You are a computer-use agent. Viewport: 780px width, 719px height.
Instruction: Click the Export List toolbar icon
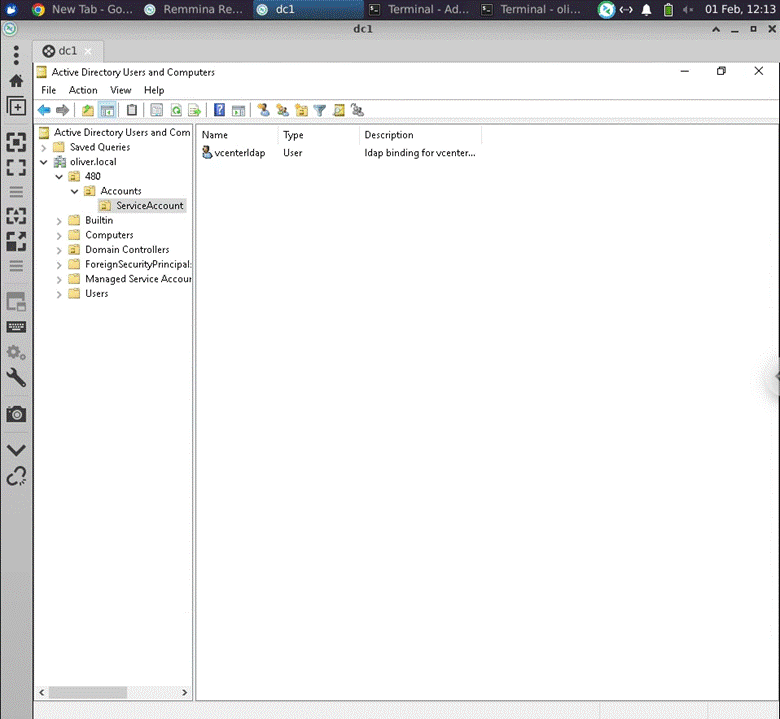pos(195,110)
